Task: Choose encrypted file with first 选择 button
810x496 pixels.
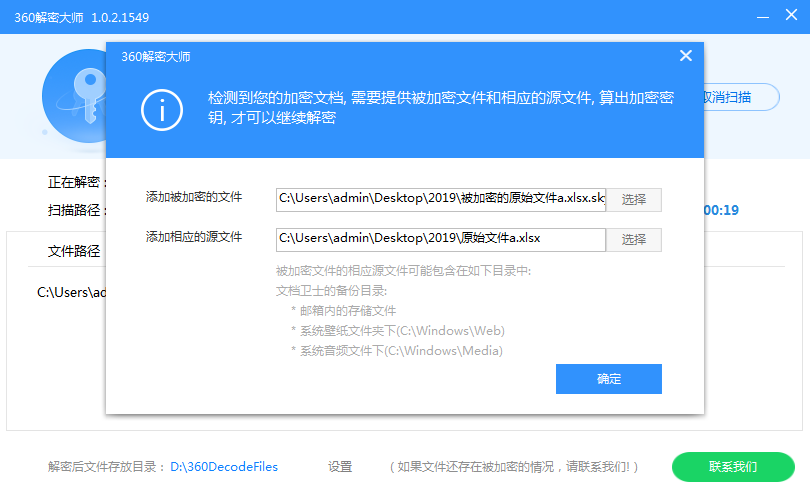Action: [634, 199]
